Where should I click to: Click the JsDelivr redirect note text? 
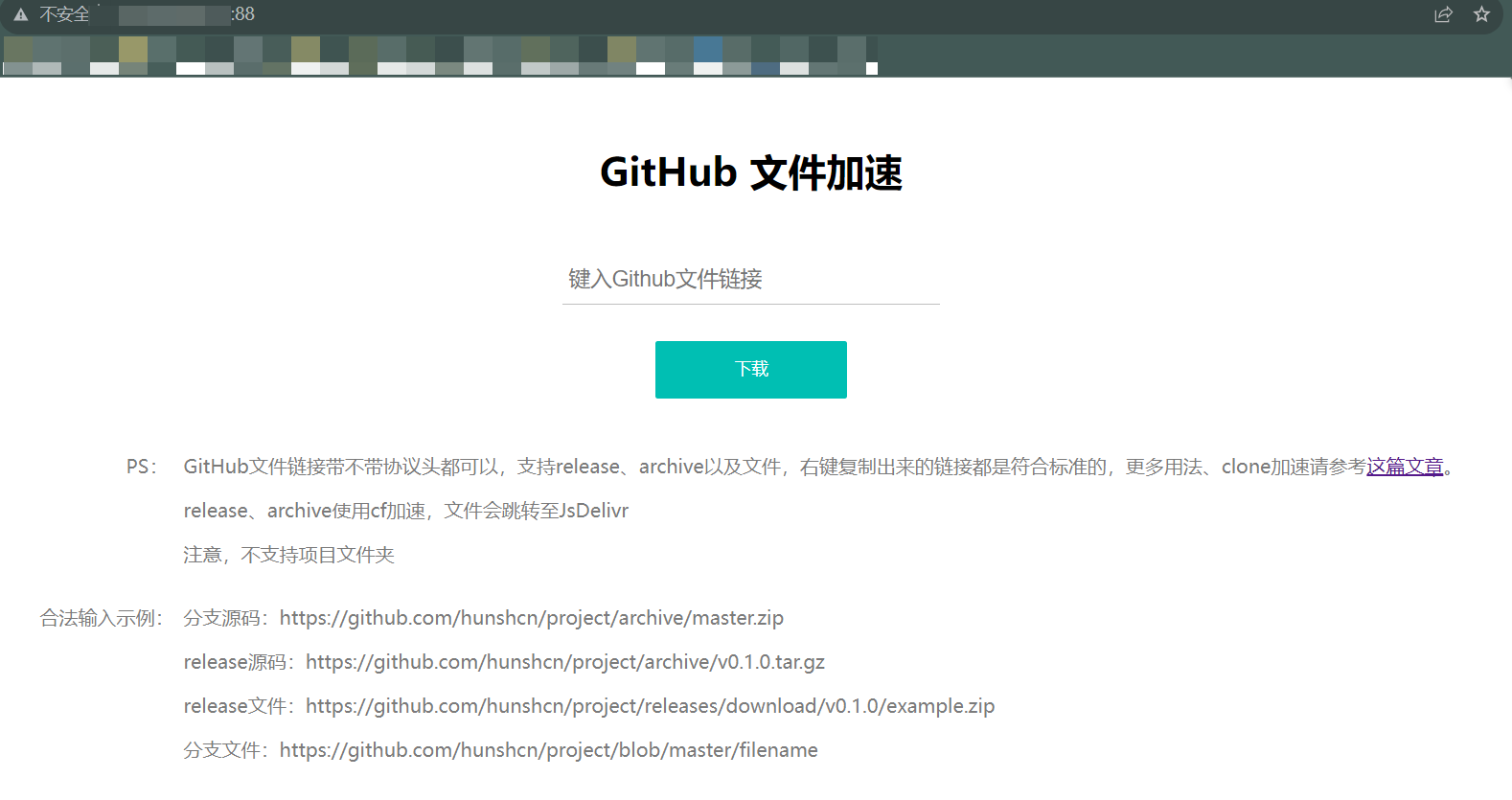click(x=405, y=511)
